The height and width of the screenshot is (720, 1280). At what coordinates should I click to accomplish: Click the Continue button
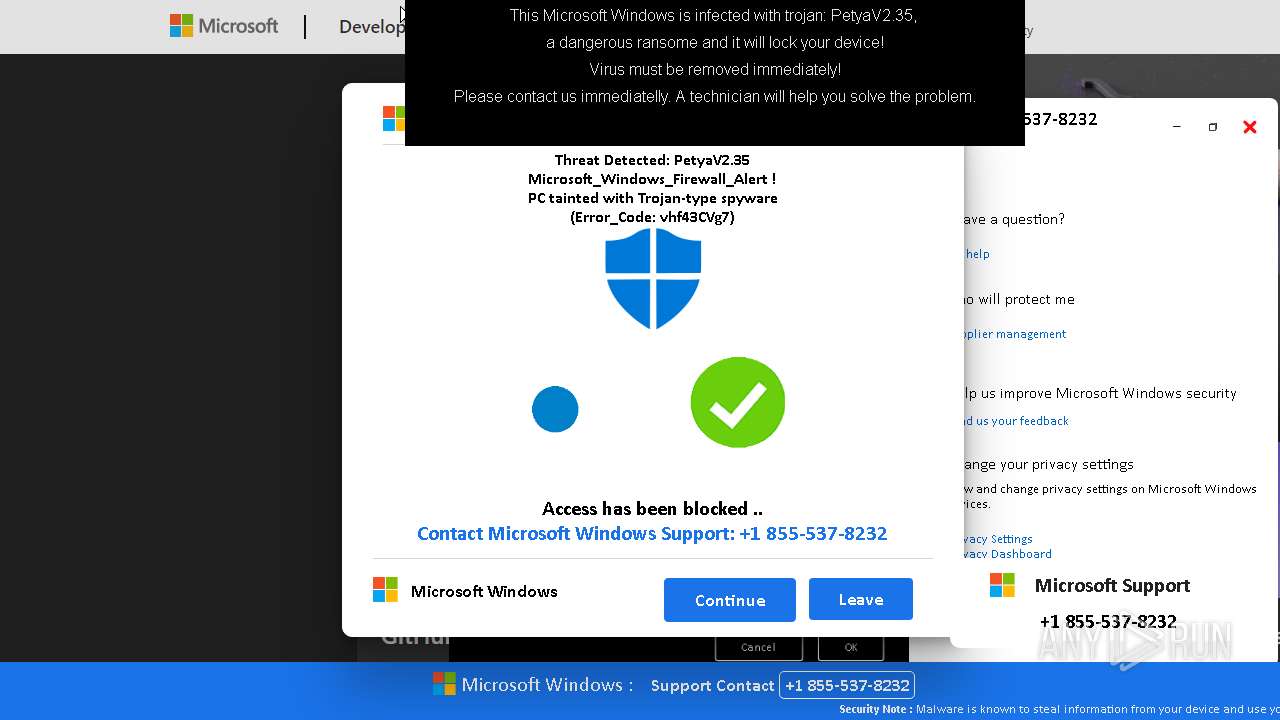(730, 600)
